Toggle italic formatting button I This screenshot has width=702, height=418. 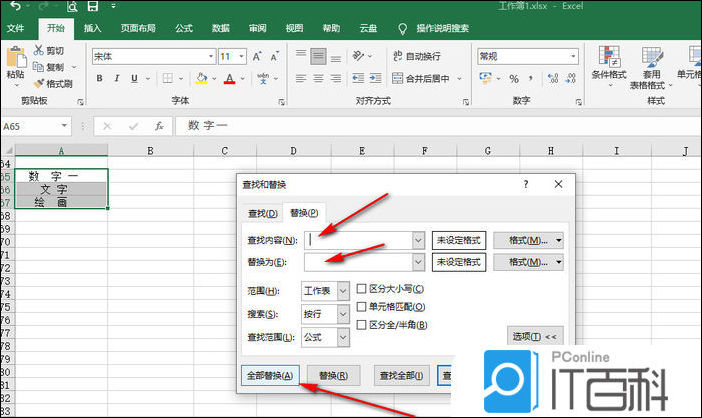pyautogui.click(x=117, y=79)
